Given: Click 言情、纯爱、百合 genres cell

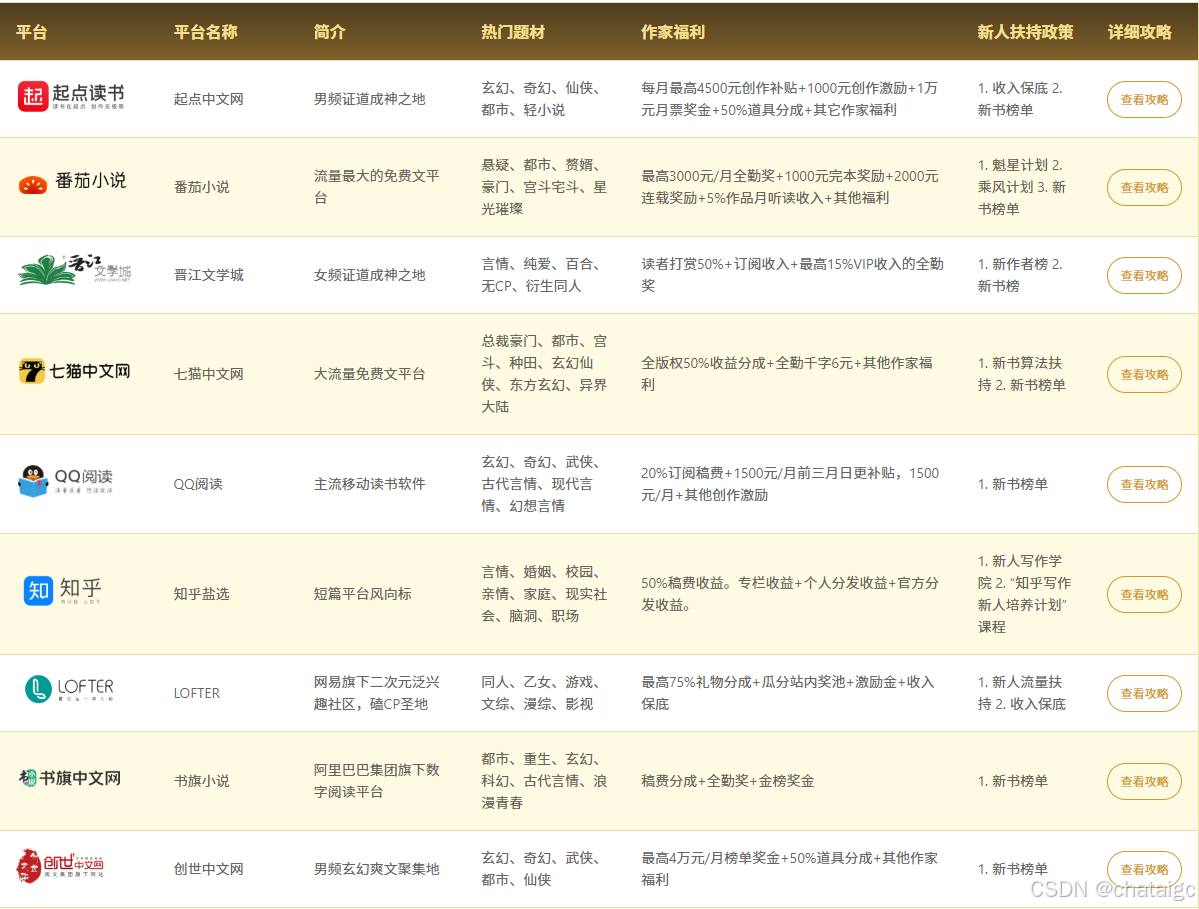Looking at the screenshot, I should 540,275.
